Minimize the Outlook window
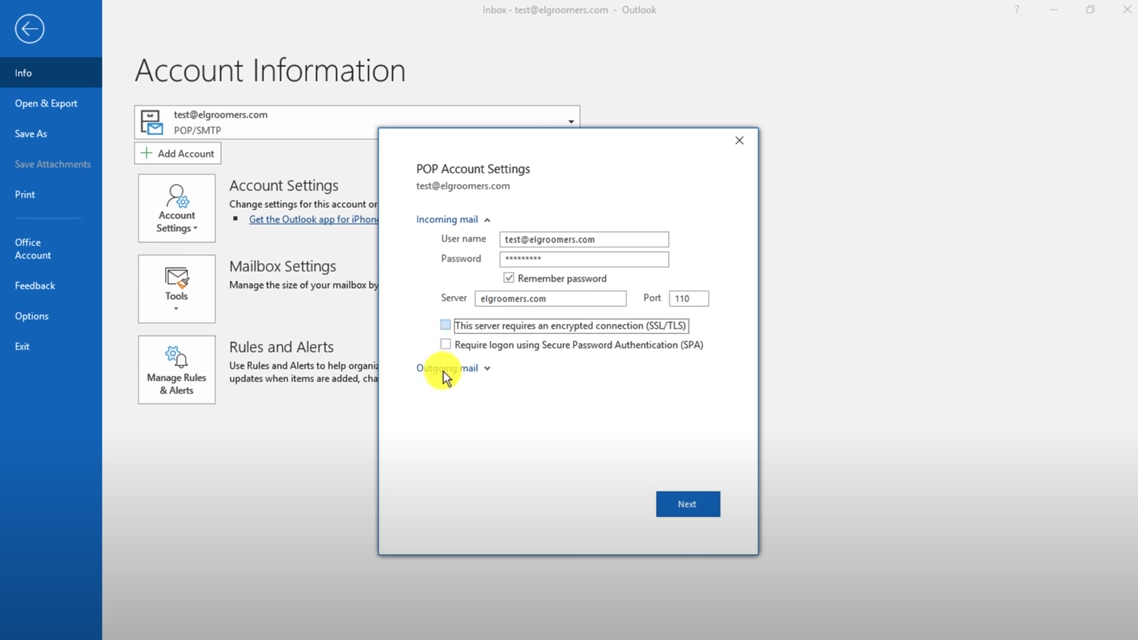The height and width of the screenshot is (640, 1138). [1054, 9]
